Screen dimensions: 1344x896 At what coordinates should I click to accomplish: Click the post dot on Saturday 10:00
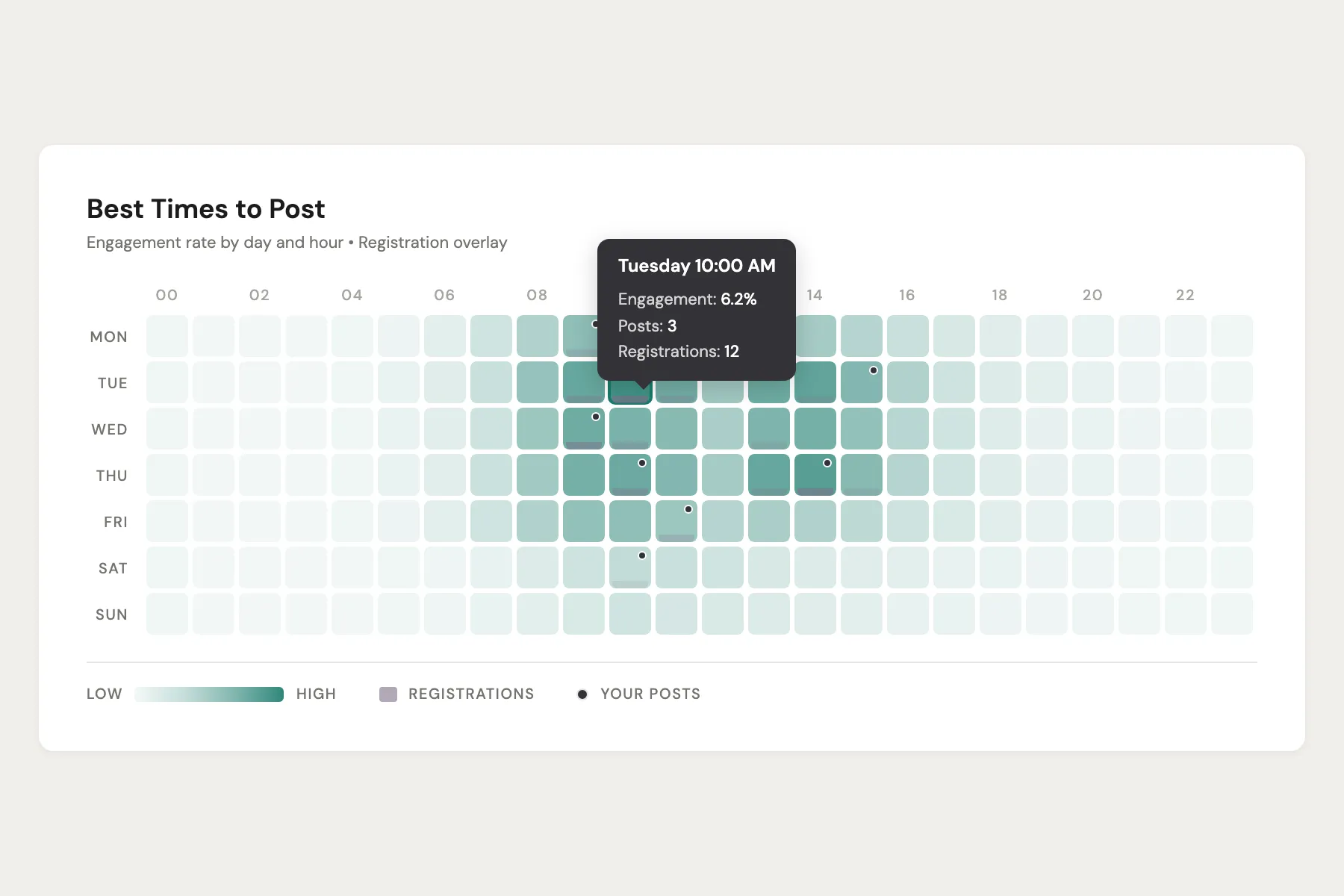coord(642,556)
